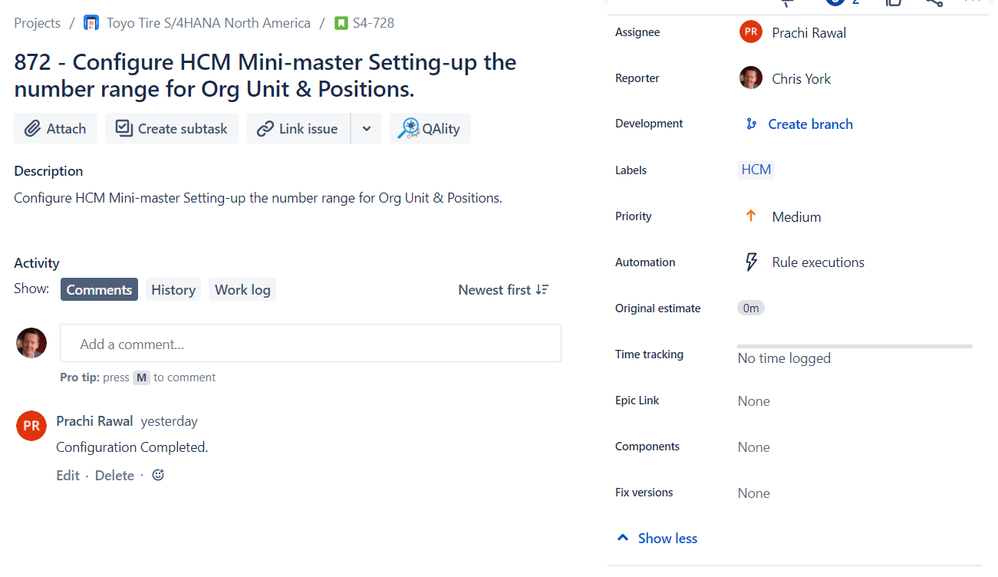
Task: Click the yesterday timestamp on the comment
Action: pos(169,421)
